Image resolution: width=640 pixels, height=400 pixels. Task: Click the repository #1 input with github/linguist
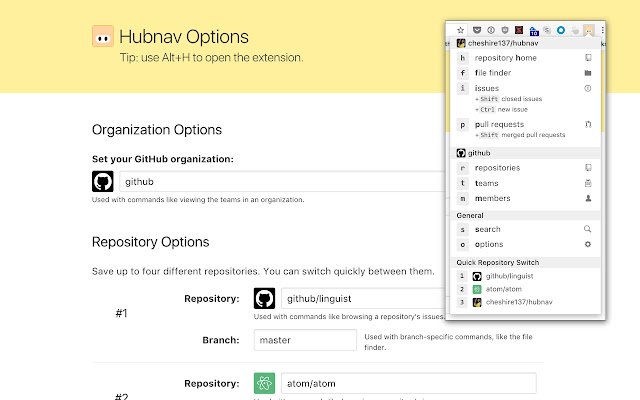[363, 298]
